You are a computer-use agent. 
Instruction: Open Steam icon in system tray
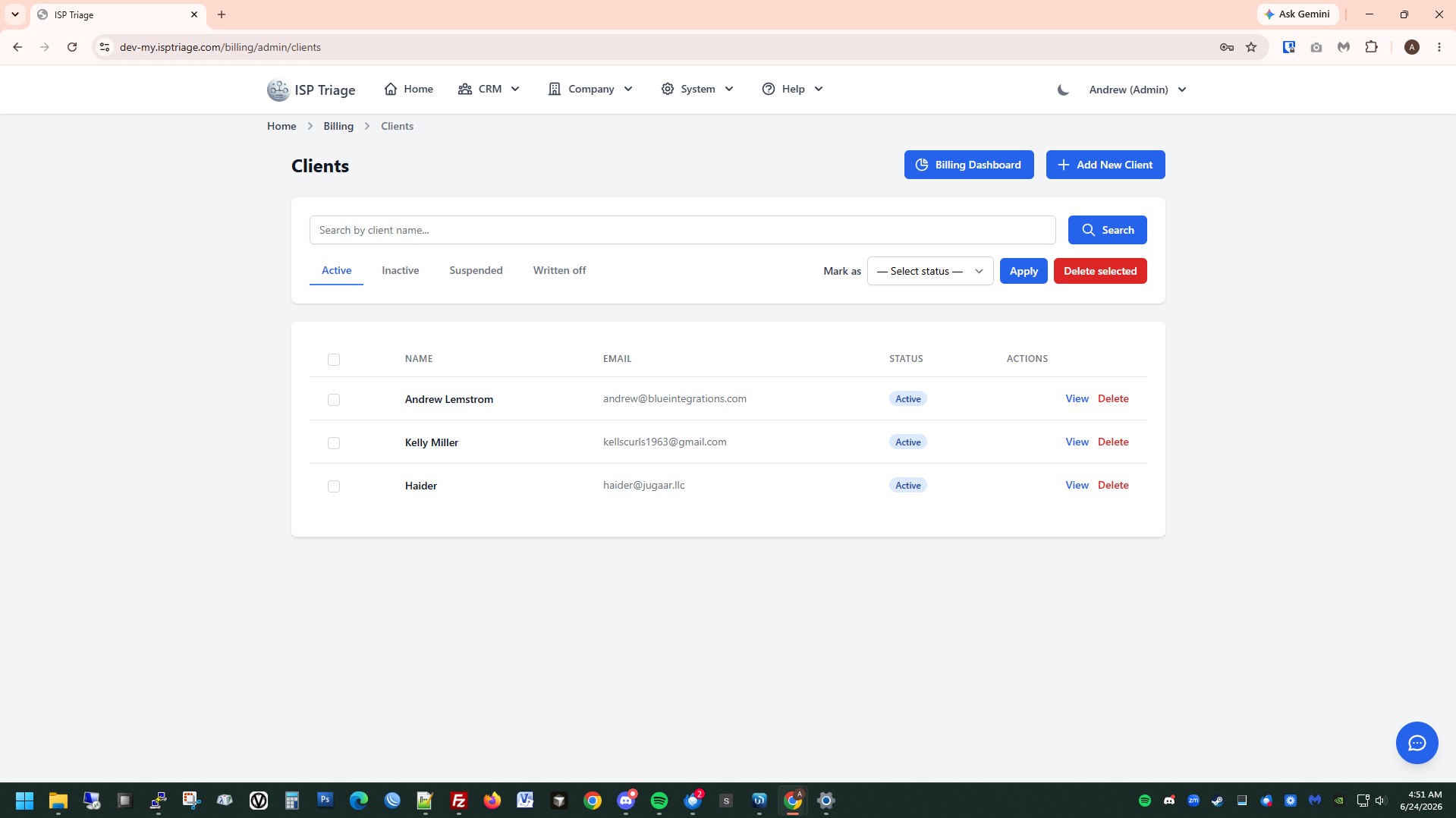click(x=1218, y=801)
